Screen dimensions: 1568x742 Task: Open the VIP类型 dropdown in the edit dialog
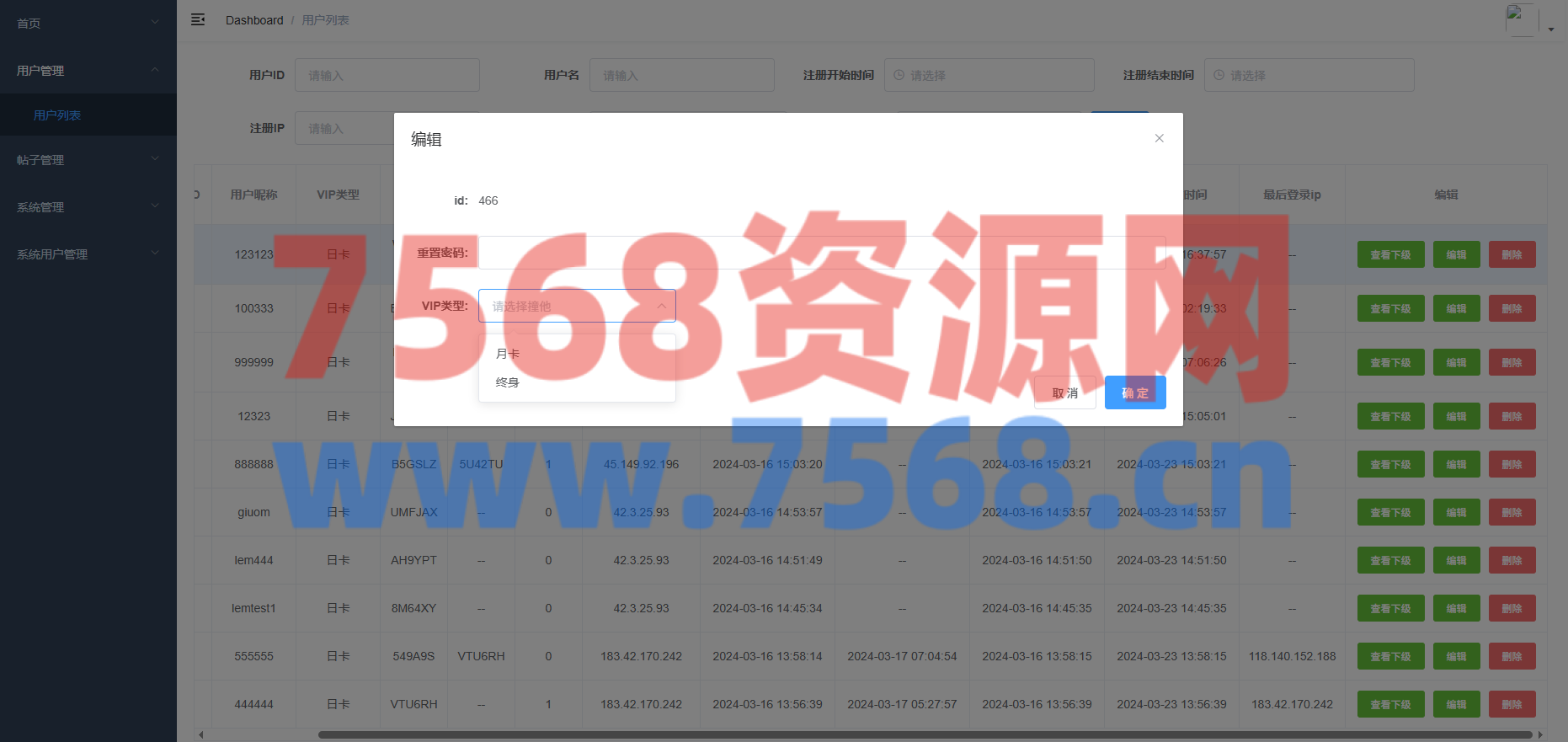tap(577, 306)
